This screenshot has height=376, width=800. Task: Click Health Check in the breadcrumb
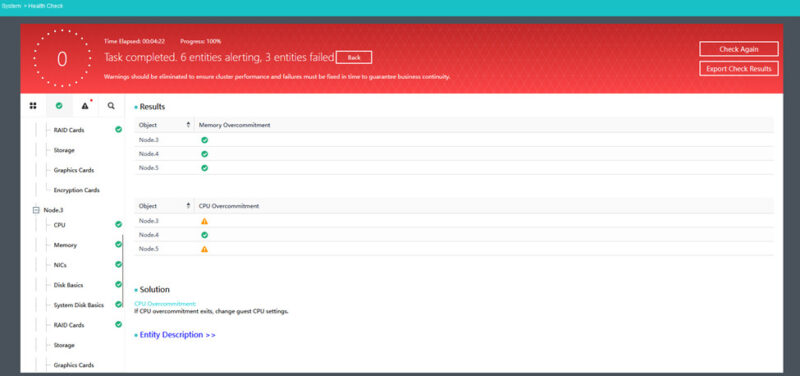point(45,6)
